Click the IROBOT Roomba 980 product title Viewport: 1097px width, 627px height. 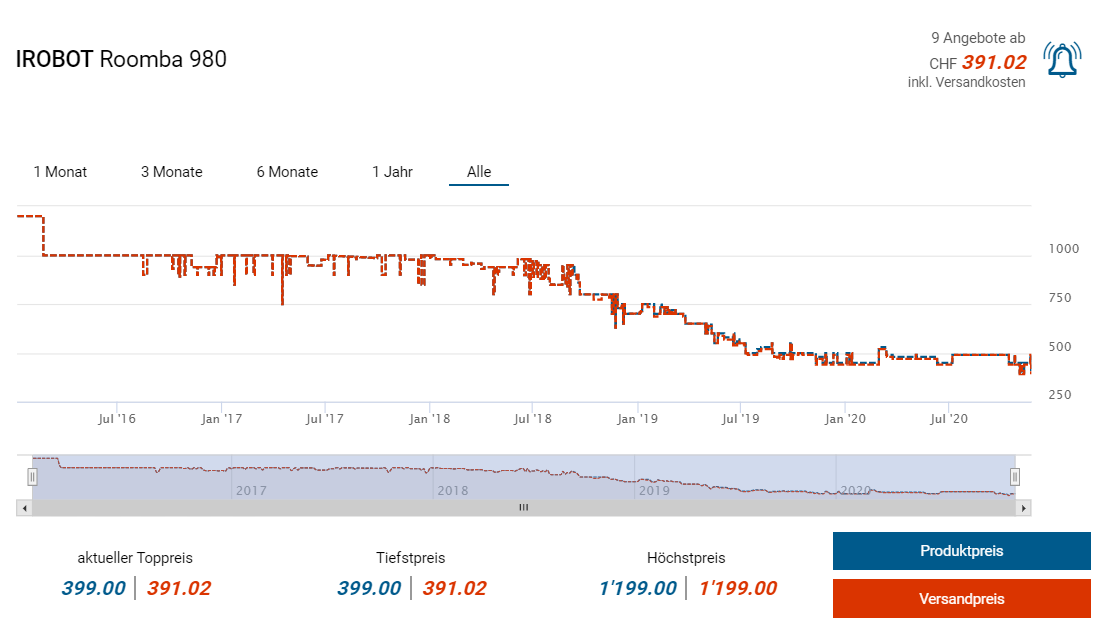[x=121, y=59]
